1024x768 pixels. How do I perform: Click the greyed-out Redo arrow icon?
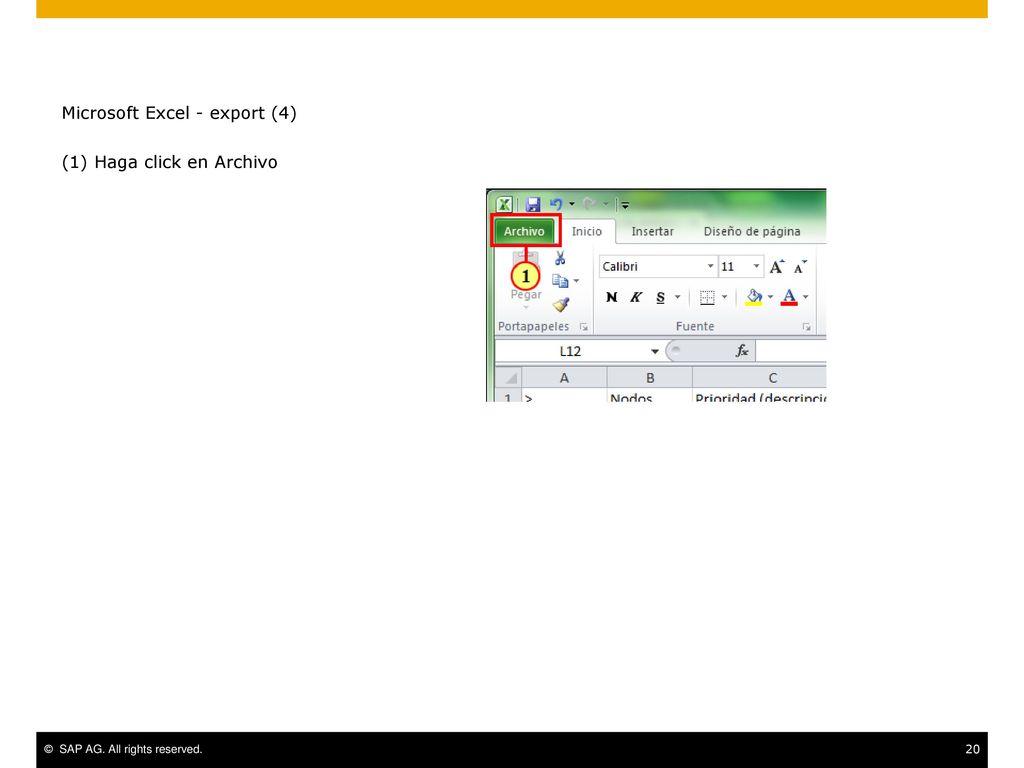point(588,204)
